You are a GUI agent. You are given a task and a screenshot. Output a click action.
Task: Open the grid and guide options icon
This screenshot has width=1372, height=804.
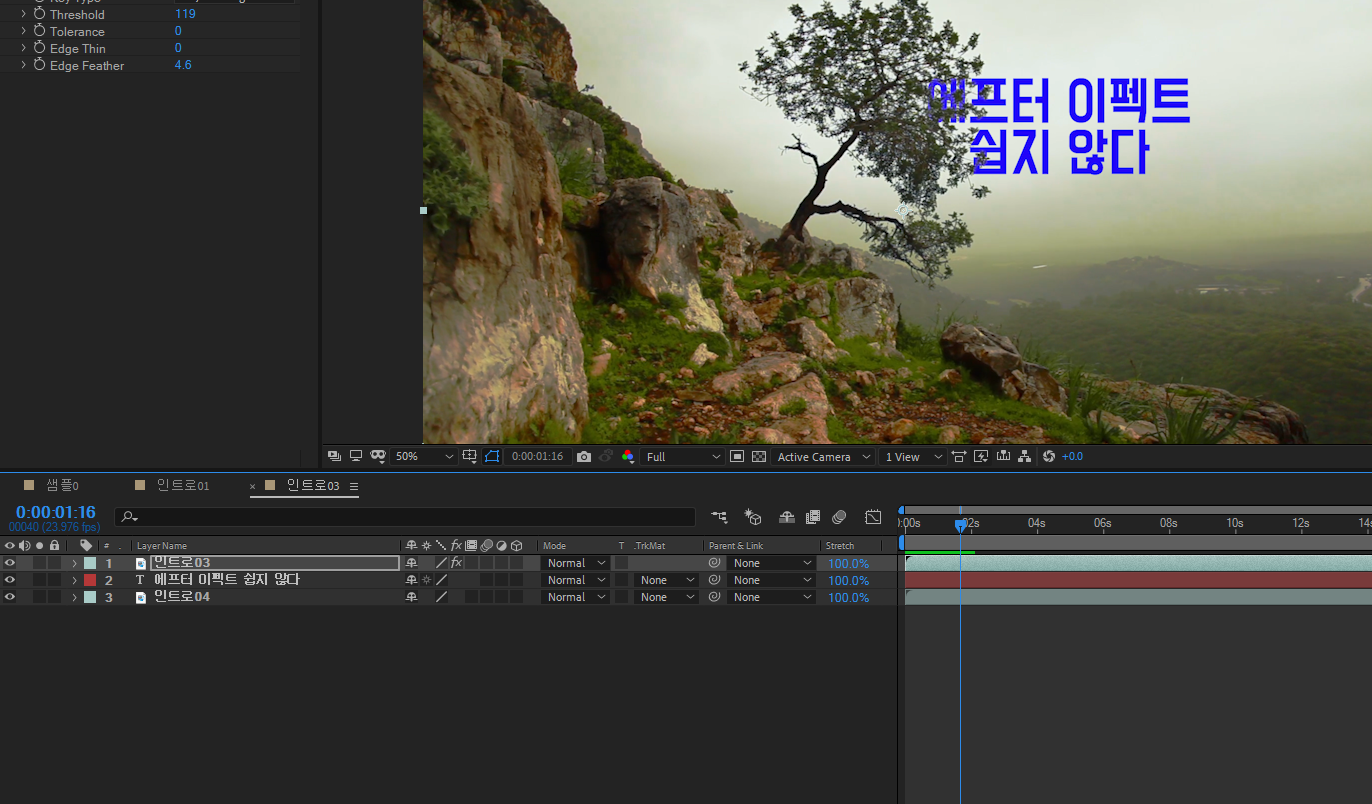470,456
